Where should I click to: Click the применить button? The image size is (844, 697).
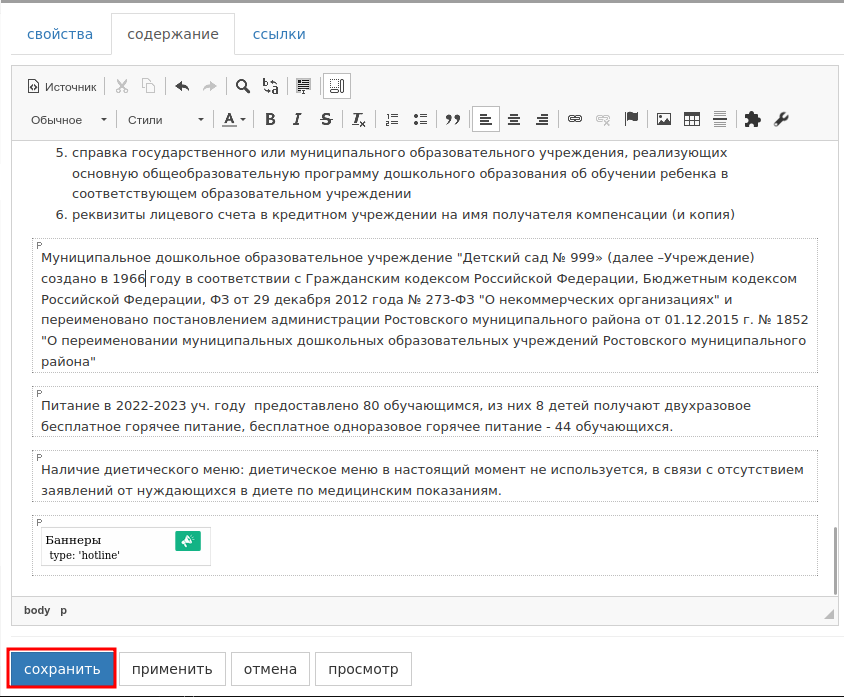[172, 669]
